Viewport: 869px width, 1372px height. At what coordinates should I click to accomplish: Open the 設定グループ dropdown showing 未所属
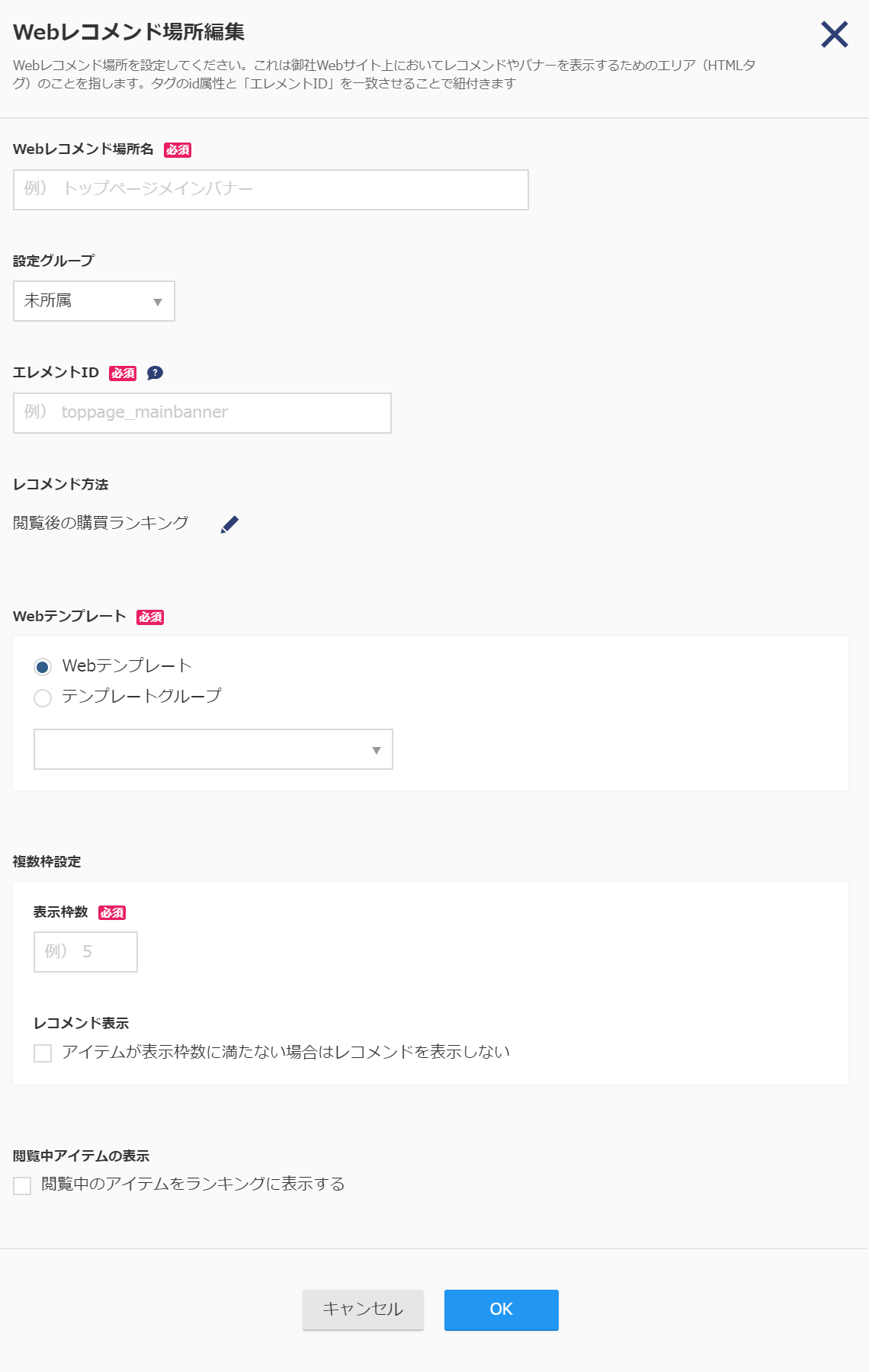point(94,301)
